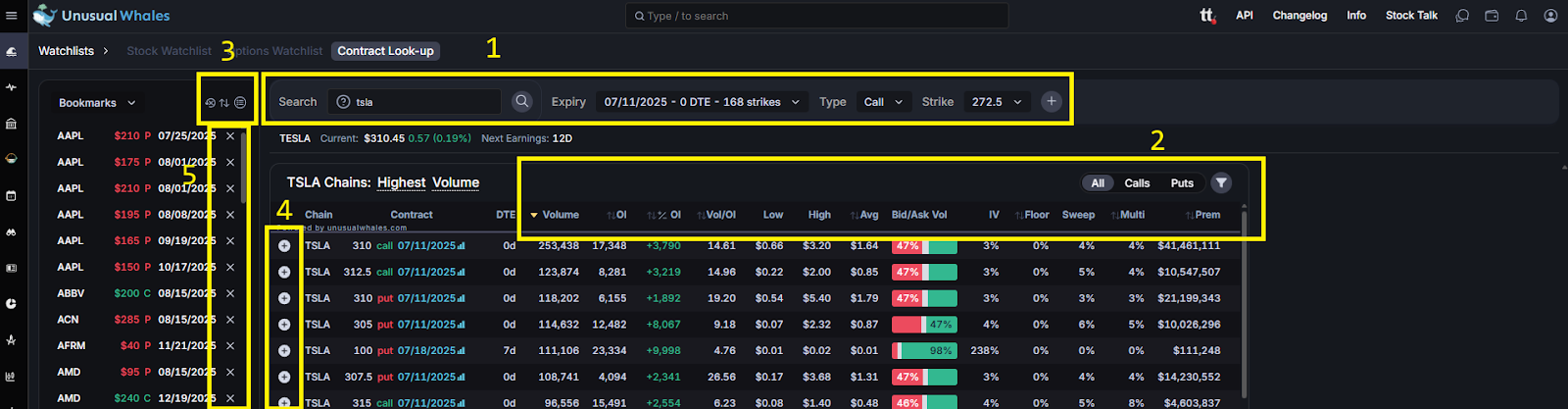Expand the Watchlists breadcrumb chevron
Image resolution: width=1568 pixels, height=409 pixels.
(106, 51)
